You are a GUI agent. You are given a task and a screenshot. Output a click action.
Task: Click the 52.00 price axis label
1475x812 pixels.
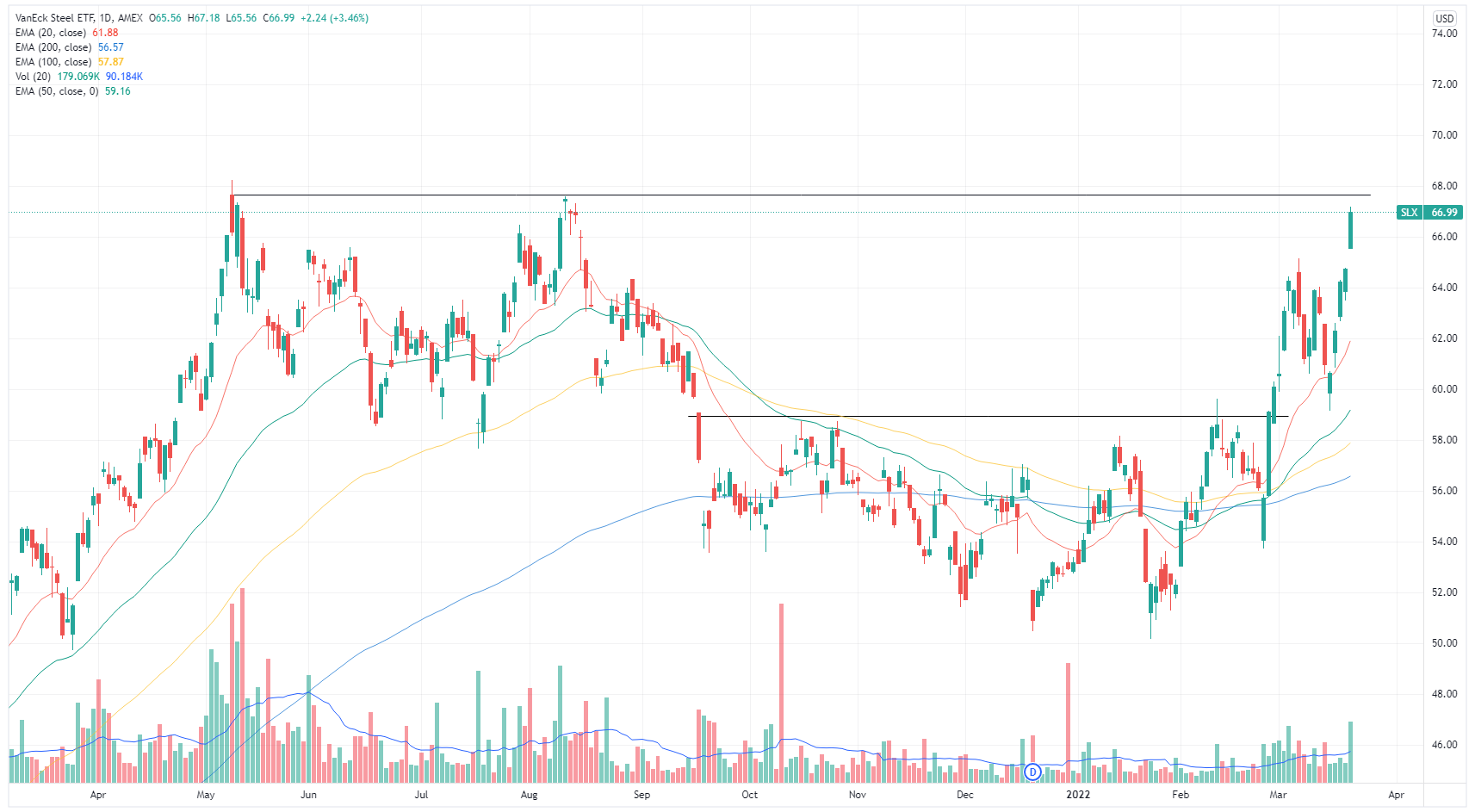tap(1444, 592)
